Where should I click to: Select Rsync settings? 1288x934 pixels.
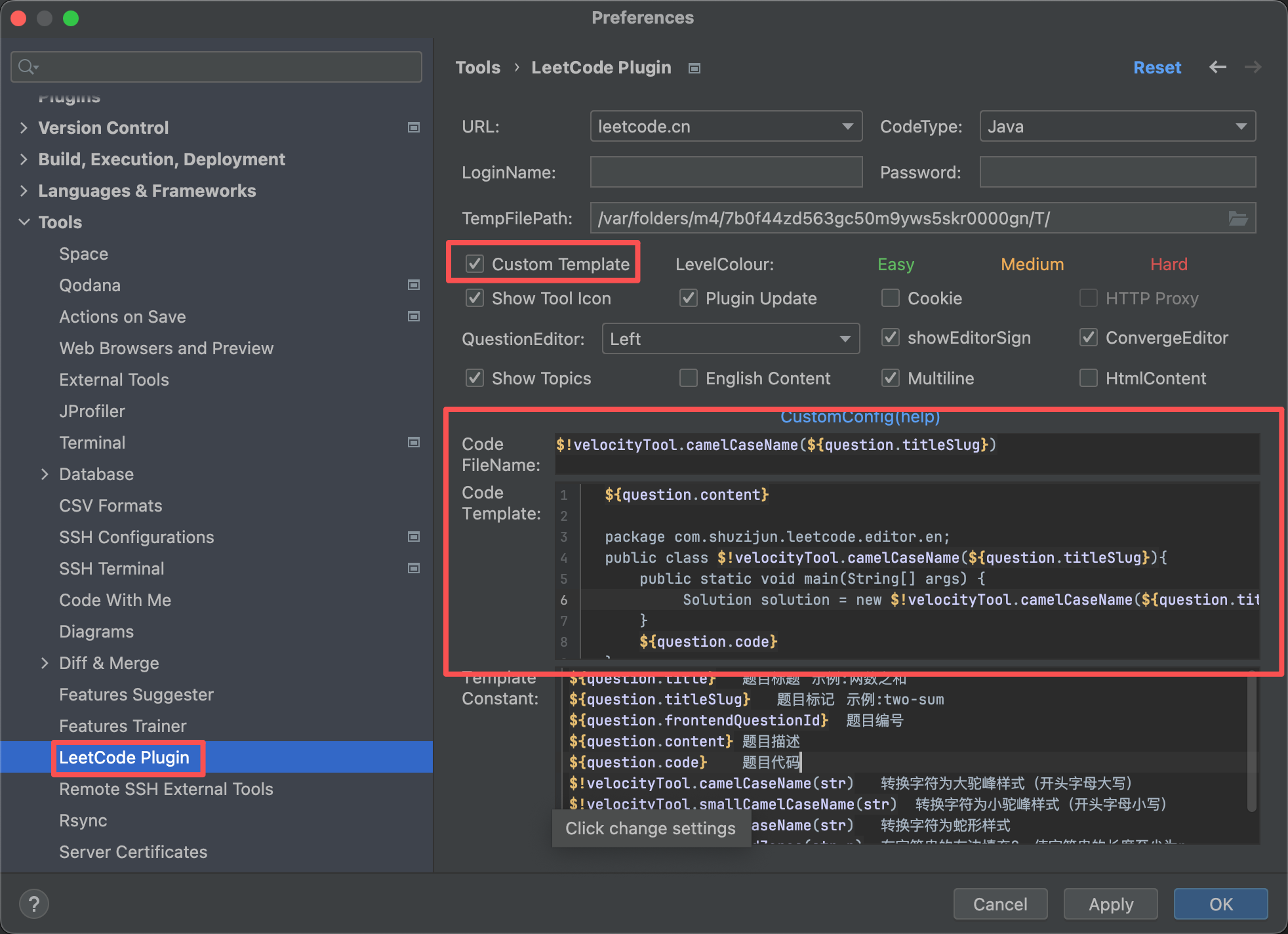click(83, 821)
